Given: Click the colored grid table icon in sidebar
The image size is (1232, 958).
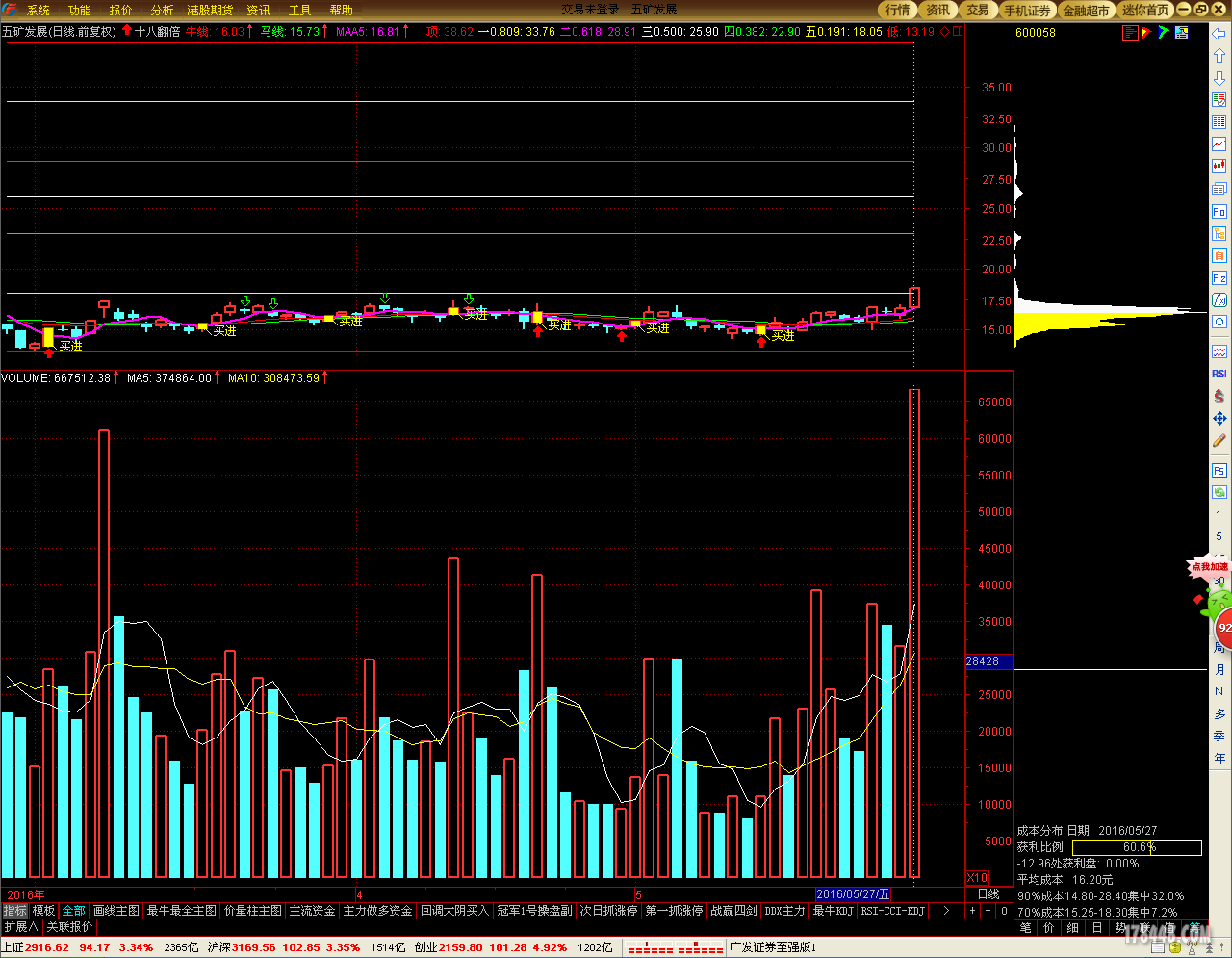Looking at the screenshot, I should (1219, 122).
